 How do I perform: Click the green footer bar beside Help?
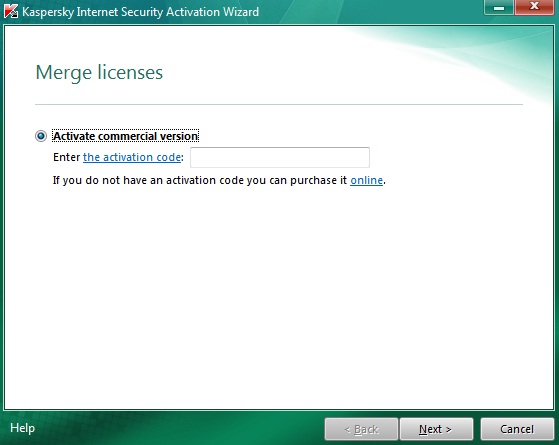point(178,428)
